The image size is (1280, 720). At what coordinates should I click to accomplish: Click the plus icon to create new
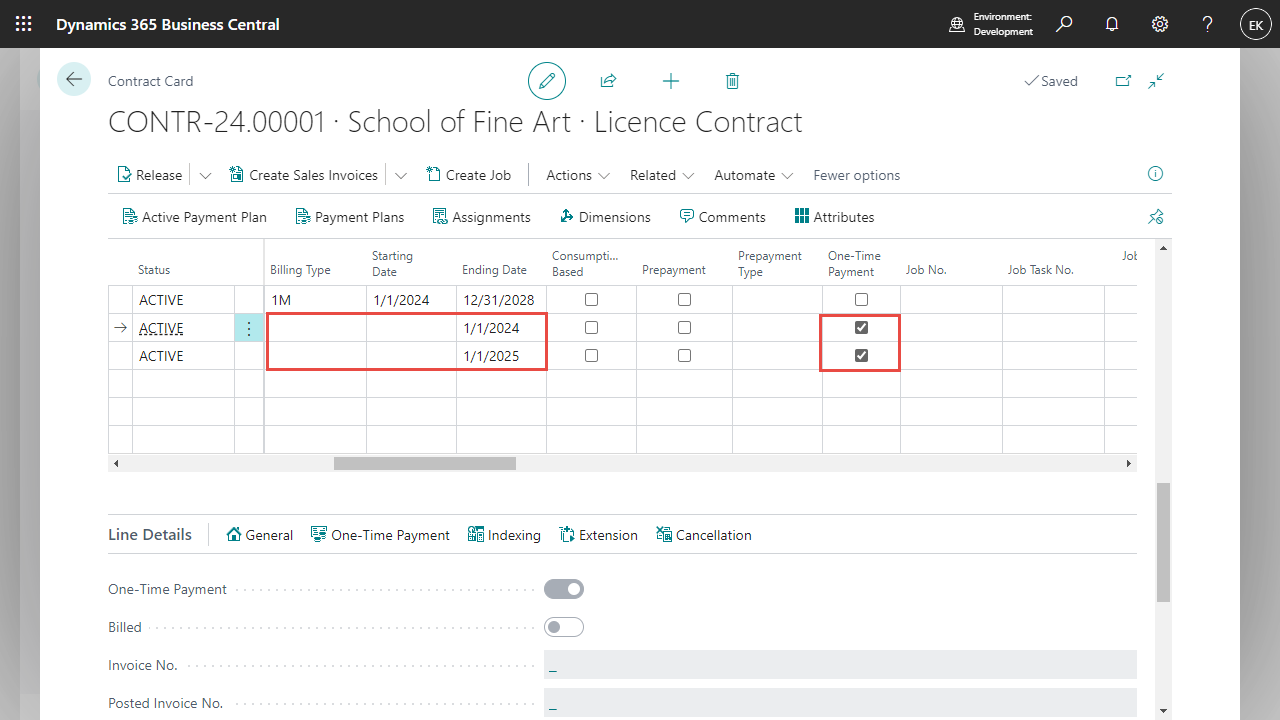tap(671, 81)
